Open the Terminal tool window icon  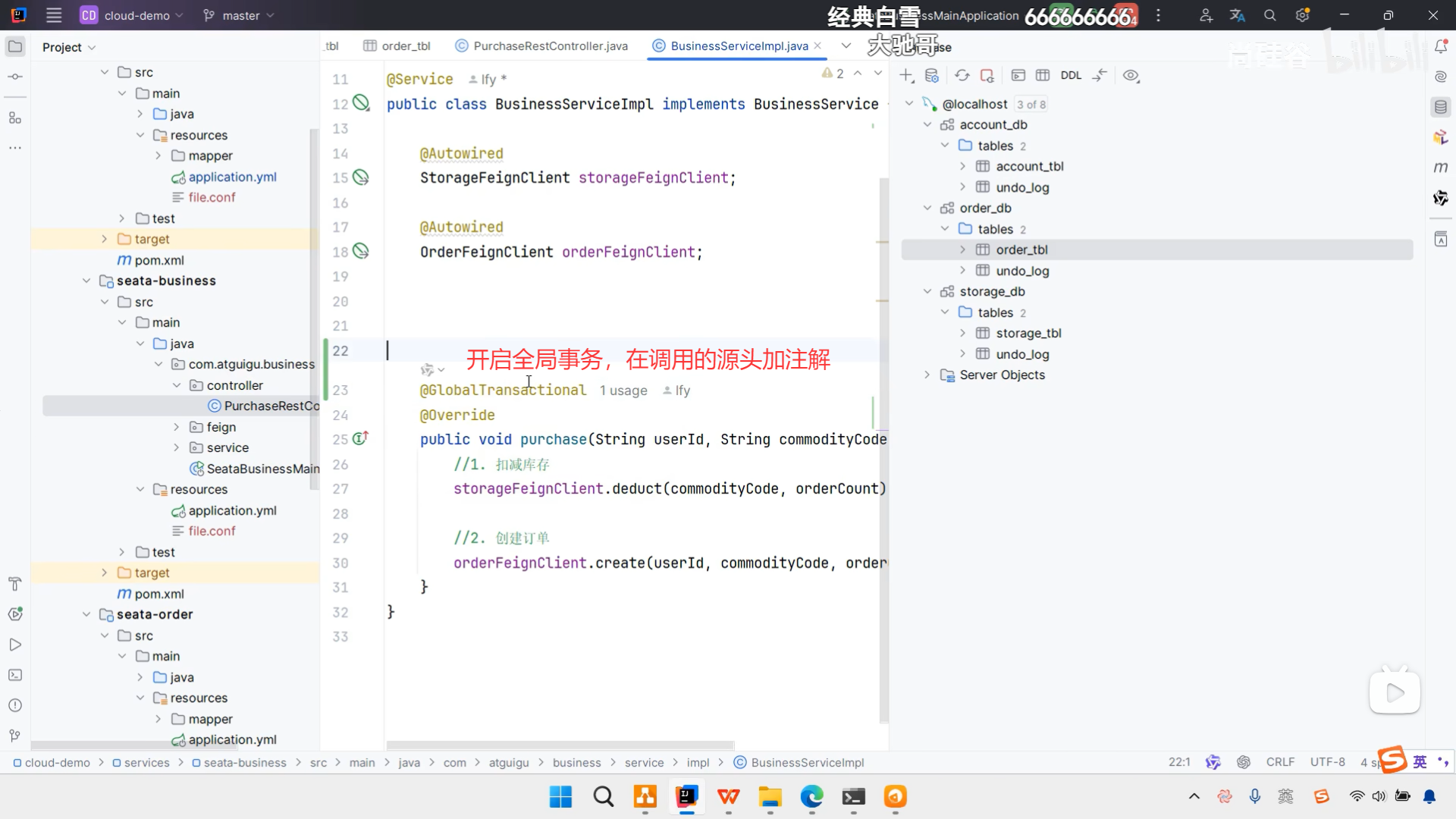tap(14, 675)
